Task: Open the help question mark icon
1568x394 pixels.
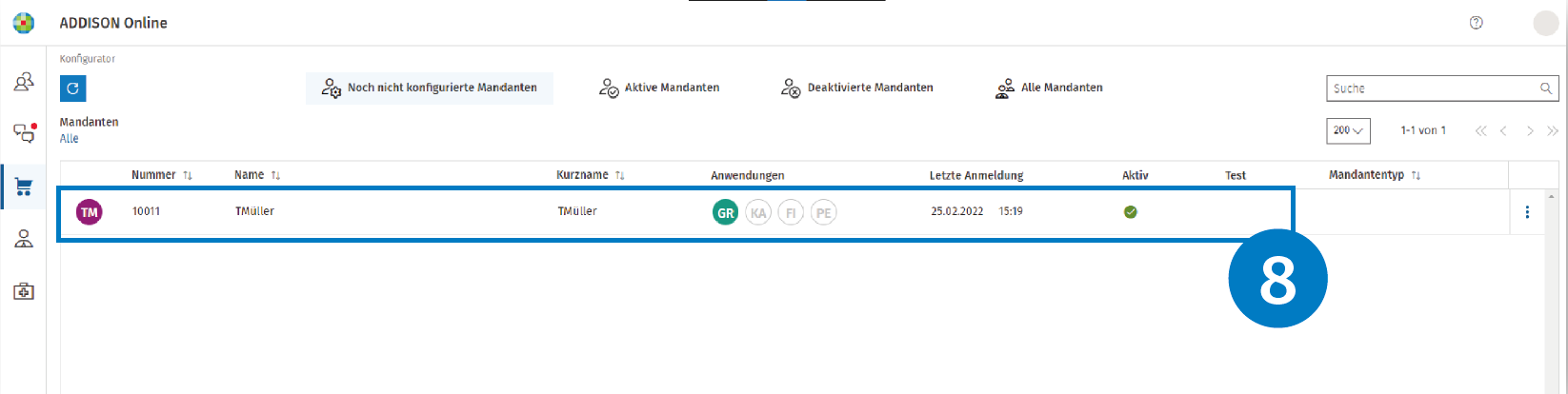Action: pyautogui.click(x=1477, y=23)
